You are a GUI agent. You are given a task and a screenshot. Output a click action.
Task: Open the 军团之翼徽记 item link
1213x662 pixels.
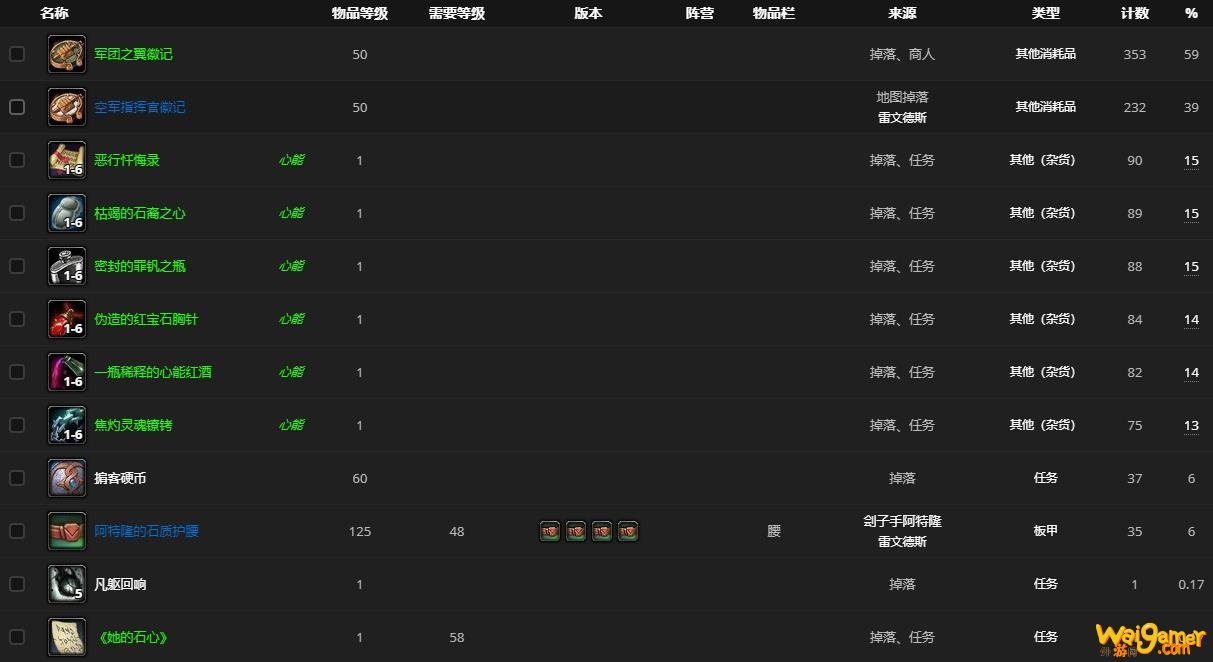pyautogui.click(x=133, y=54)
